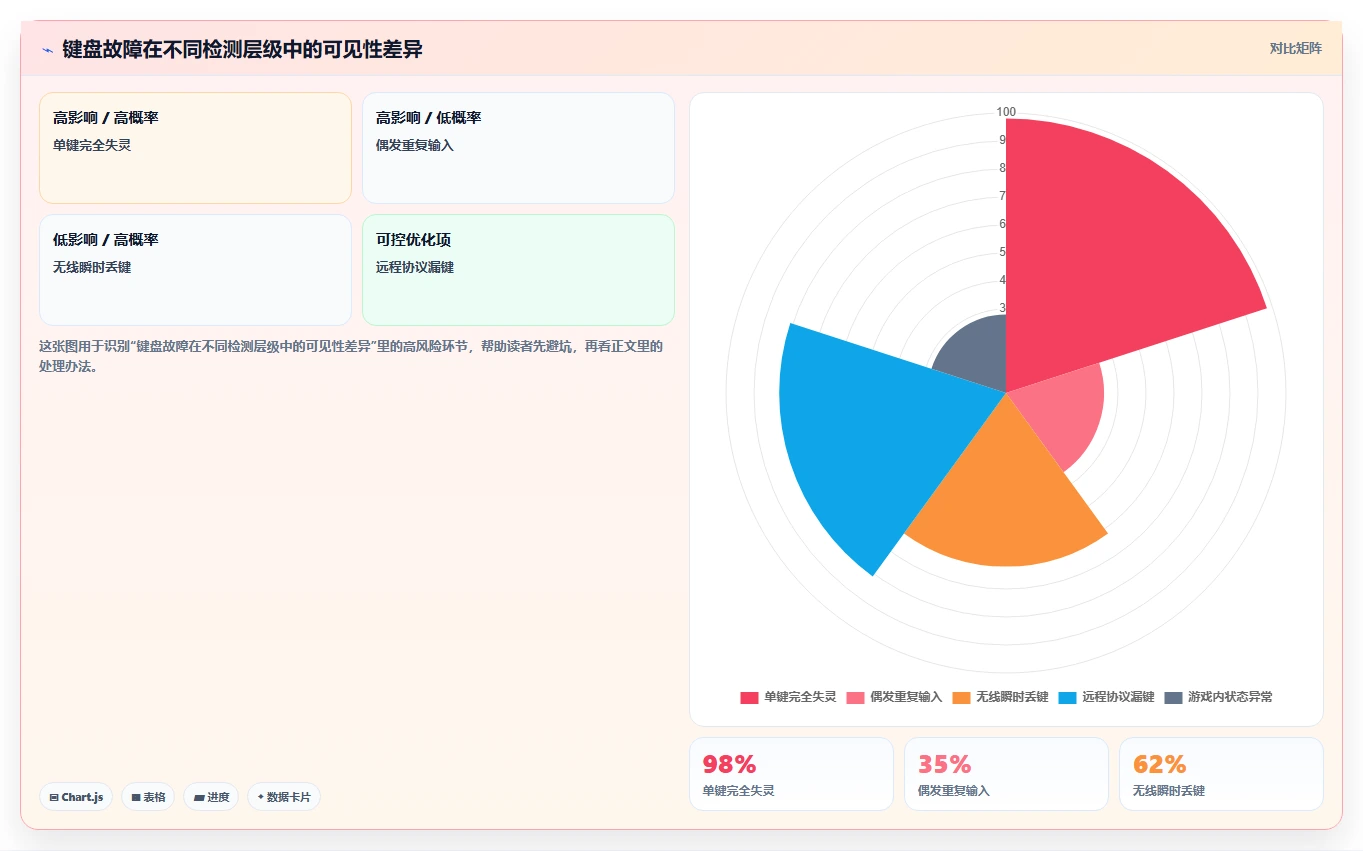1363x851 pixels.
Task: Click the 对比矩阵 label in header
Action: [x=1295, y=48]
